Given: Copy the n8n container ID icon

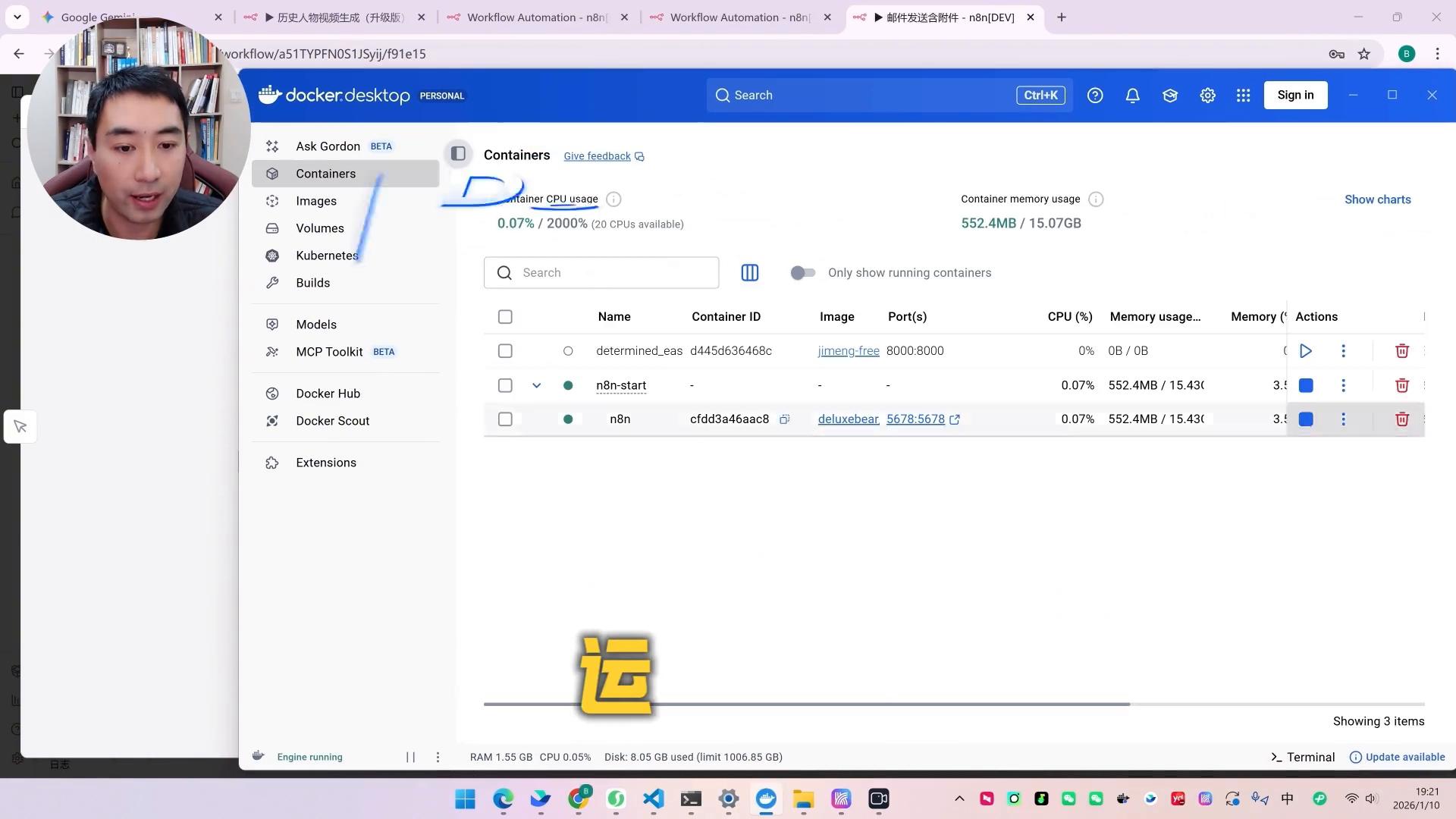Looking at the screenshot, I should pos(784,419).
